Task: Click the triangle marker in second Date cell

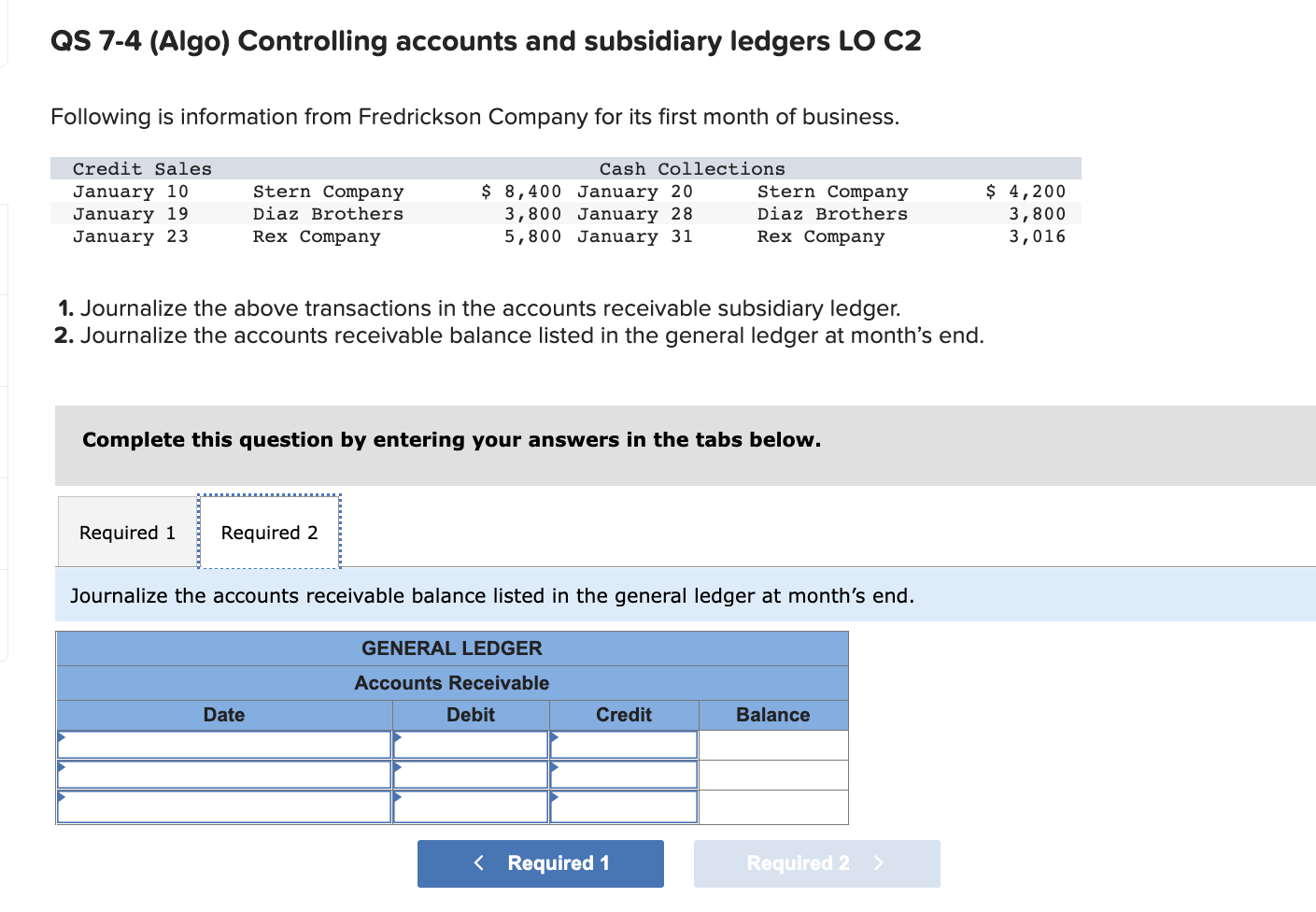Action: click(x=61, y=768)
